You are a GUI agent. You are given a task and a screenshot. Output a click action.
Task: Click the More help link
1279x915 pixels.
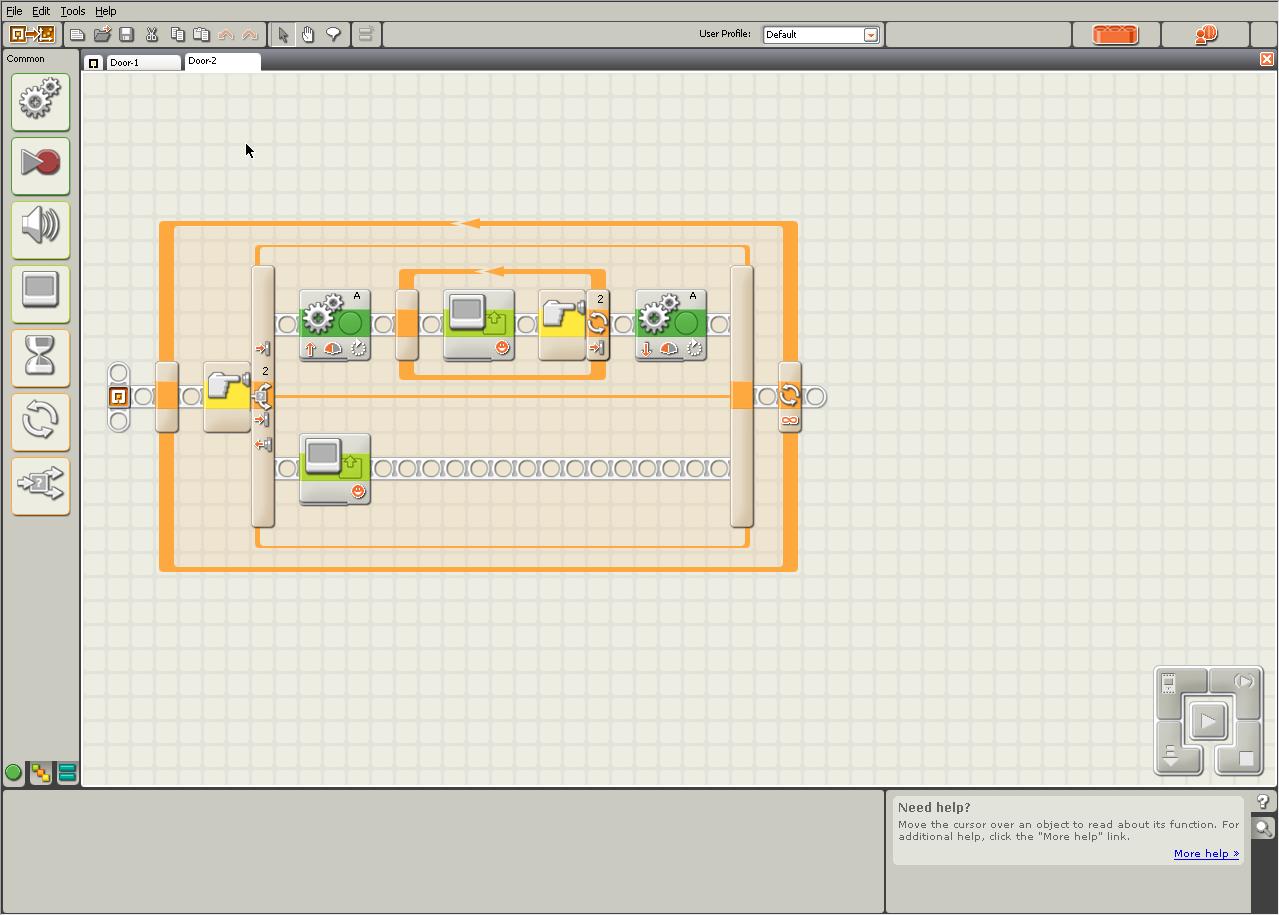pyautogui.click(x=1205, y=854)
